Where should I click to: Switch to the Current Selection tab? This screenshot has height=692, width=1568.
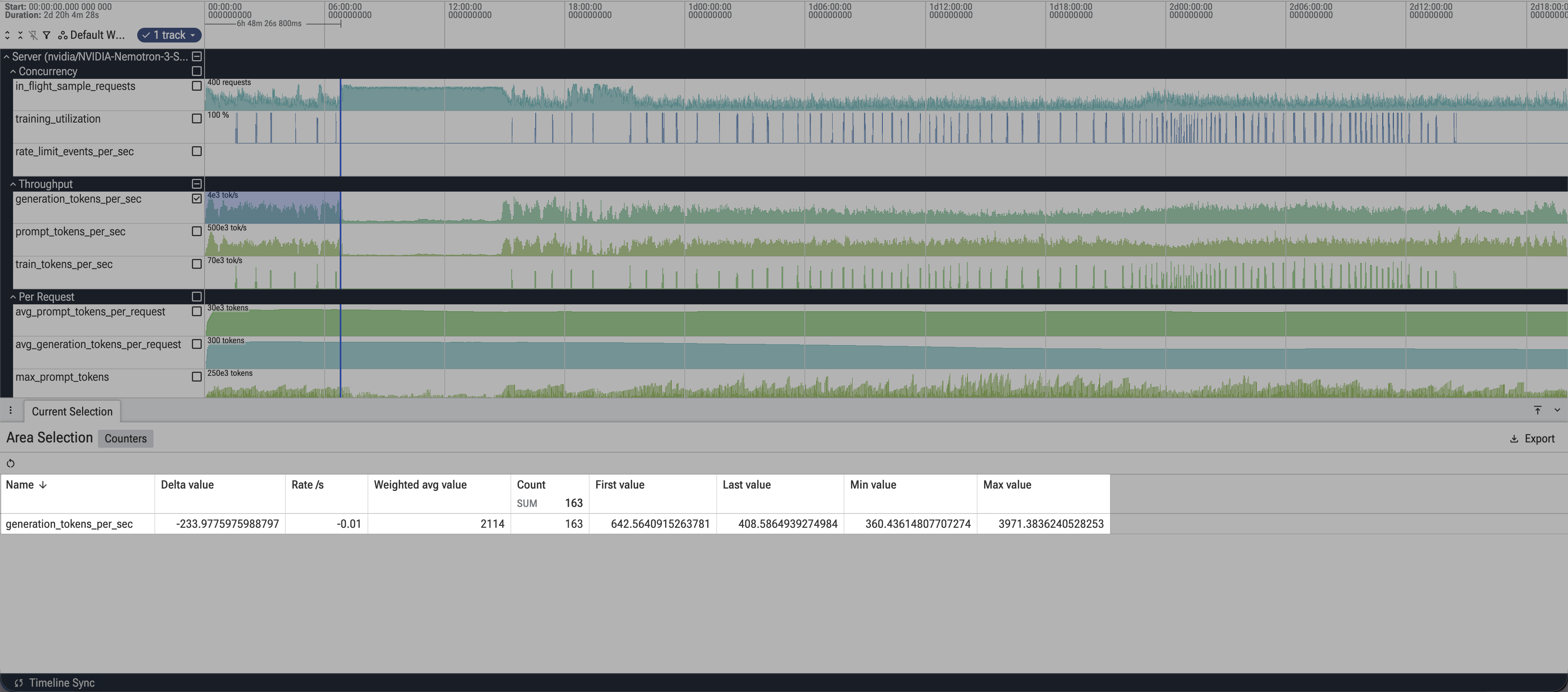point(72,411)
